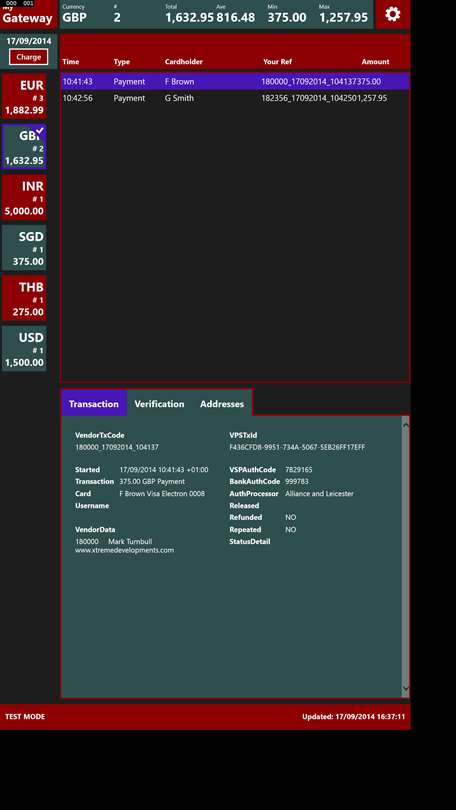The width and height of the screenshot is (456, 810).
Task: Select the THB currency tile
Action: 24,298
